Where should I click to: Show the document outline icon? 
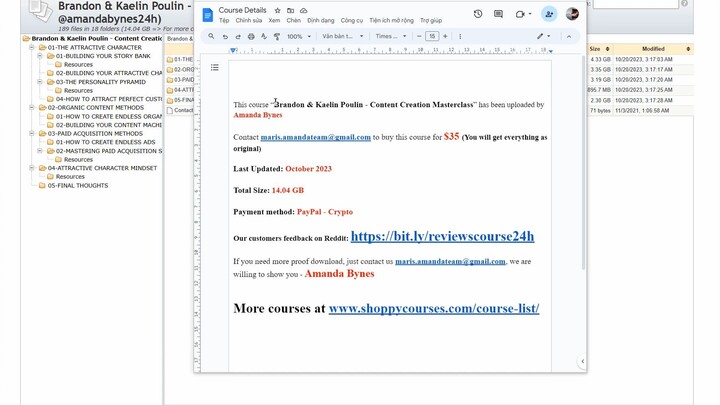tap(214, 68)
